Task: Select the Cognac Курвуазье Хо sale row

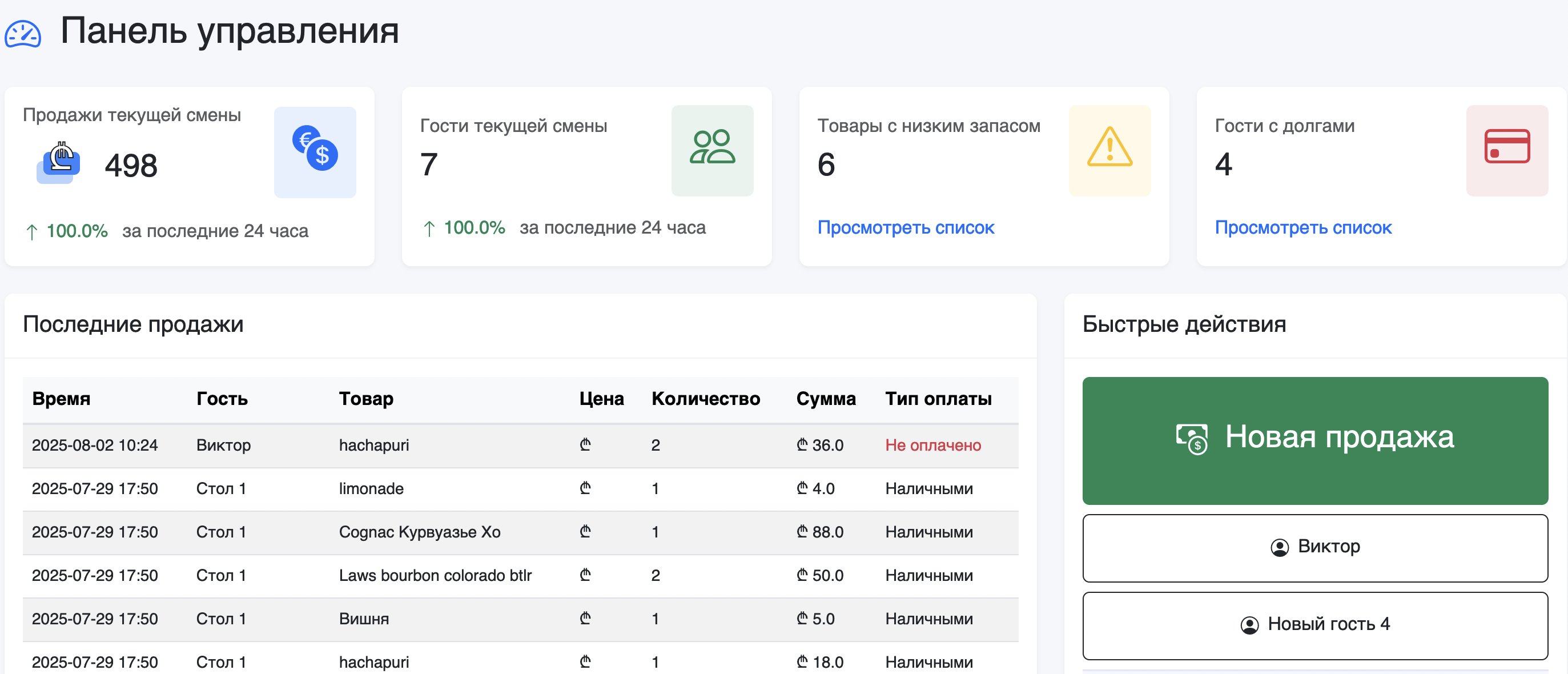Action: click(419, 532)
